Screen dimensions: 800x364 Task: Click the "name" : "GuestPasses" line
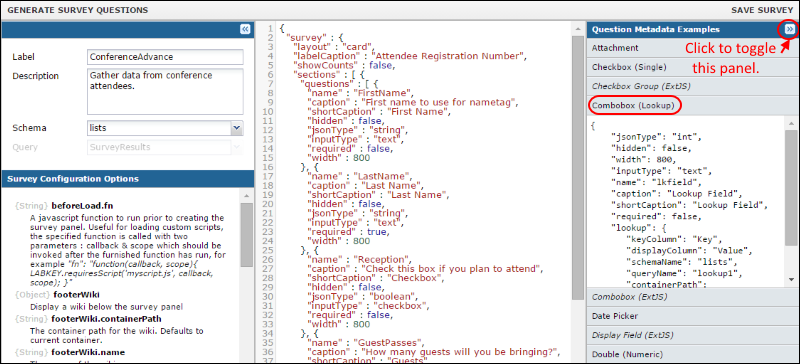[x=364, y=344]
